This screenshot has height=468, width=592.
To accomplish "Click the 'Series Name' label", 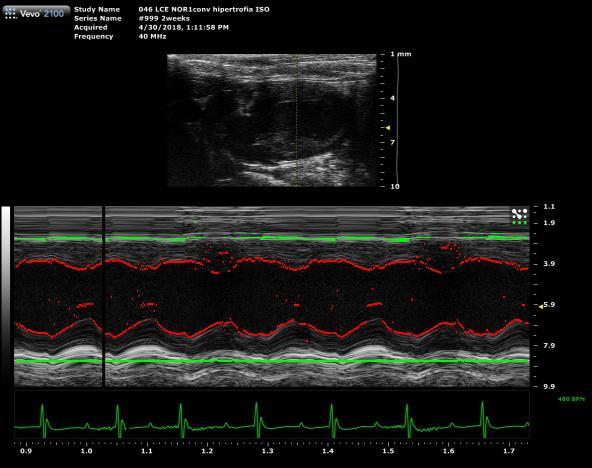I will click(x=98, y=18).
